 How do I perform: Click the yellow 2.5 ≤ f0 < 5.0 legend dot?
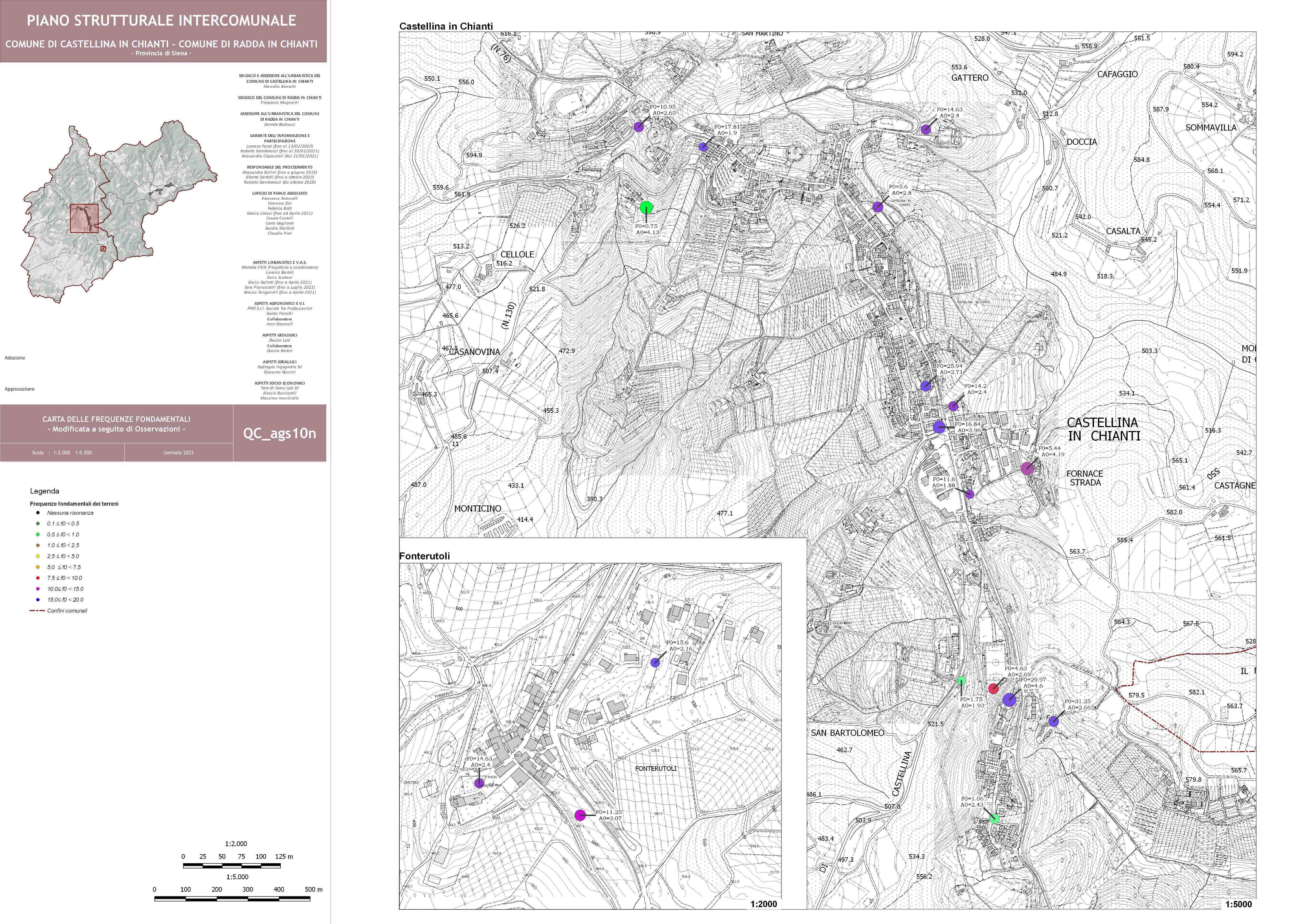pyautogui.click(x=38, y=556)
